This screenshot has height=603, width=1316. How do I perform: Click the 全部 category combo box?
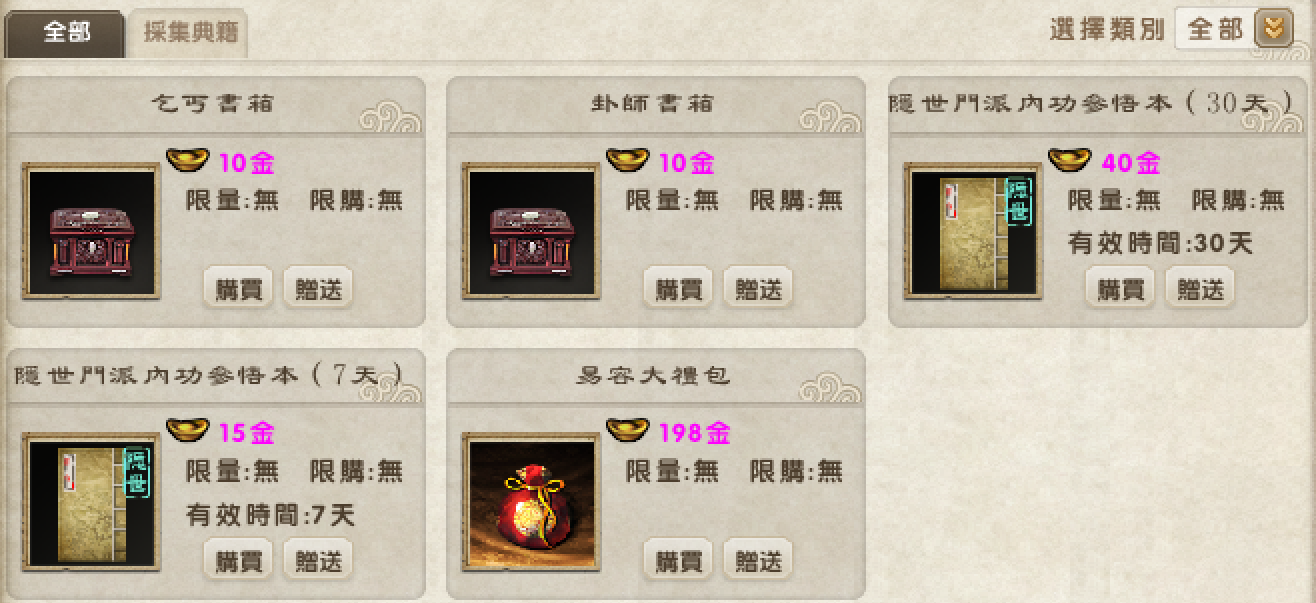(1233, 29)
